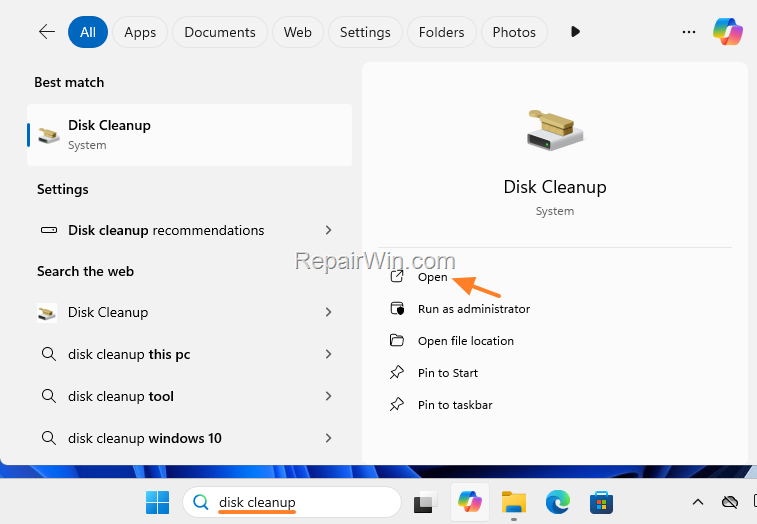Click Open for Disk Cleanup
The image size is (757, 524).
[432, 277]
